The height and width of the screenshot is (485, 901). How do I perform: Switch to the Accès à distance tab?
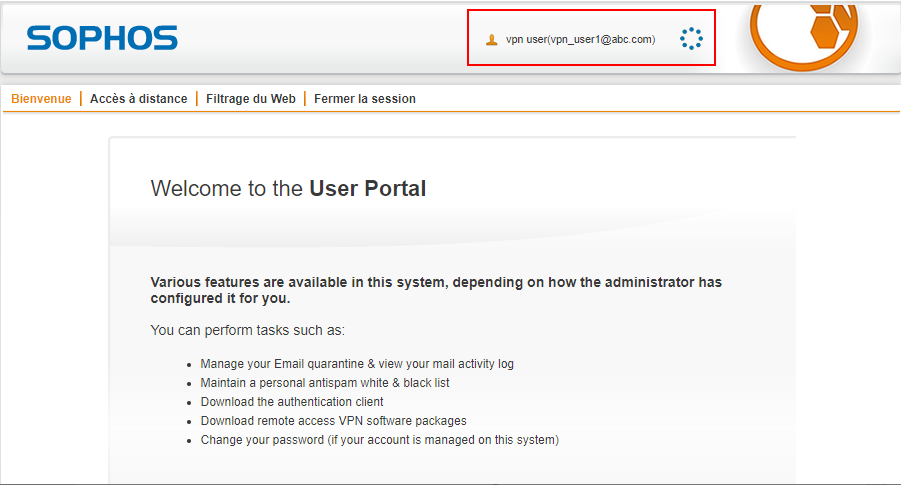[x=138, y=99]
